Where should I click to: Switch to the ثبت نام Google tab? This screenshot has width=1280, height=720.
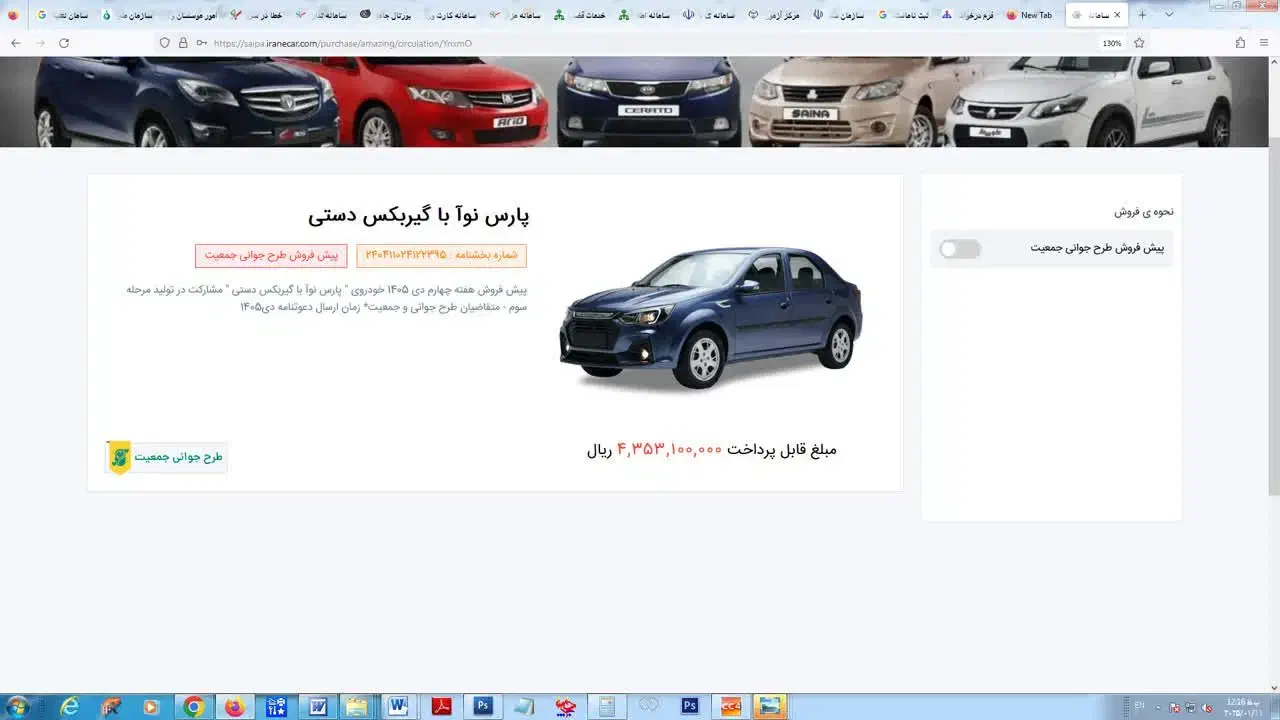coord(903,15)
